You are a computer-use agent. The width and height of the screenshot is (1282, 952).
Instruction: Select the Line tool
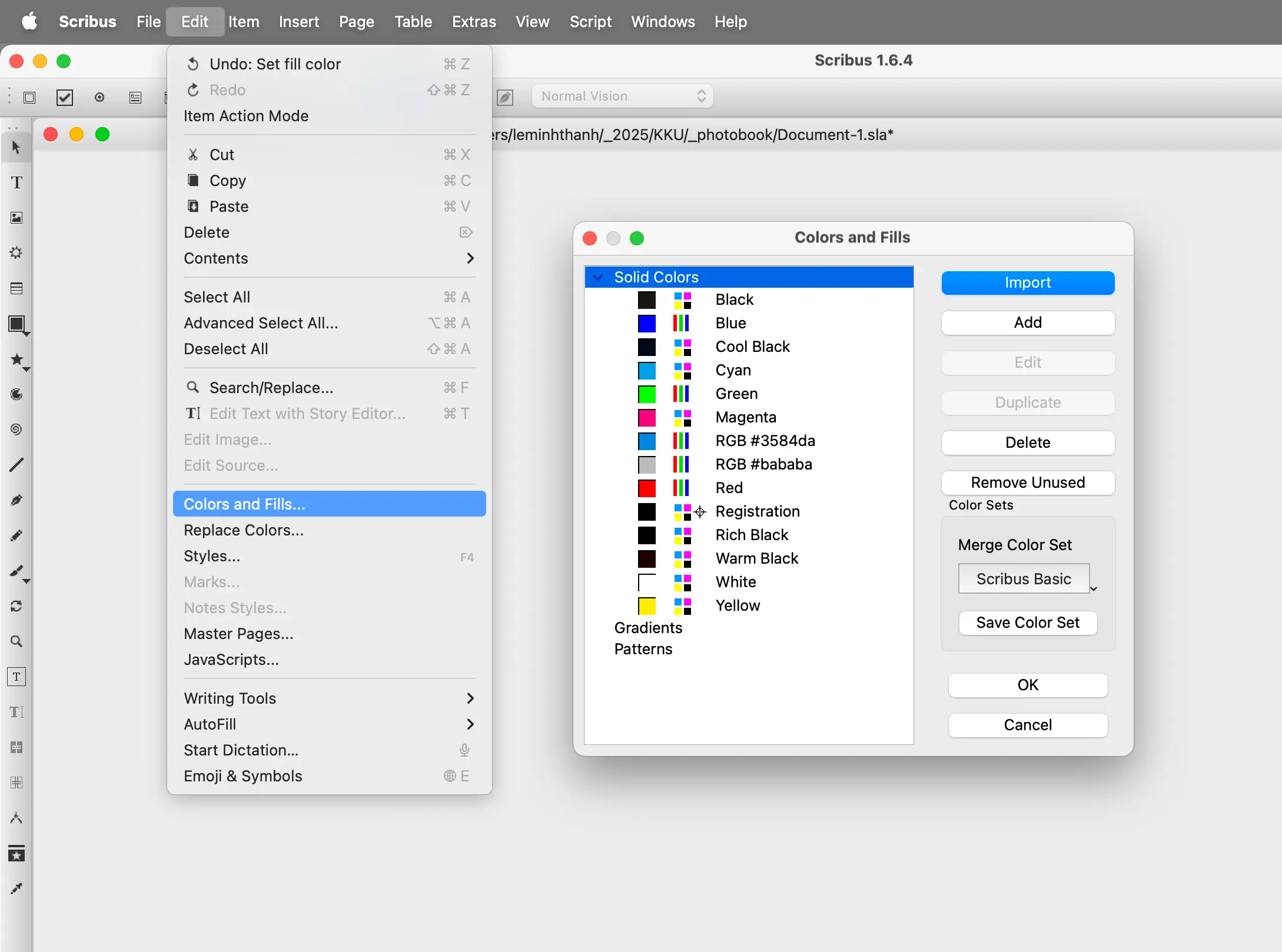pos(16,465)
